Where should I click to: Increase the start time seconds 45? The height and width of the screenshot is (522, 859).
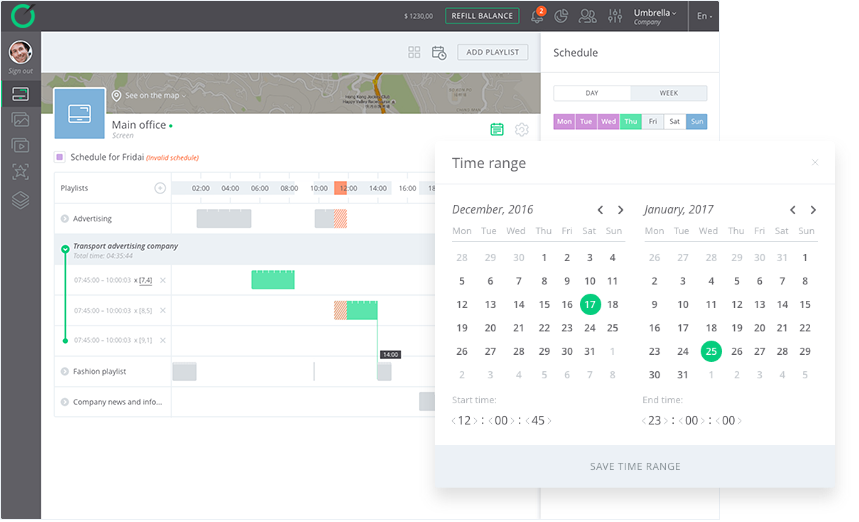tap(549, 421)
